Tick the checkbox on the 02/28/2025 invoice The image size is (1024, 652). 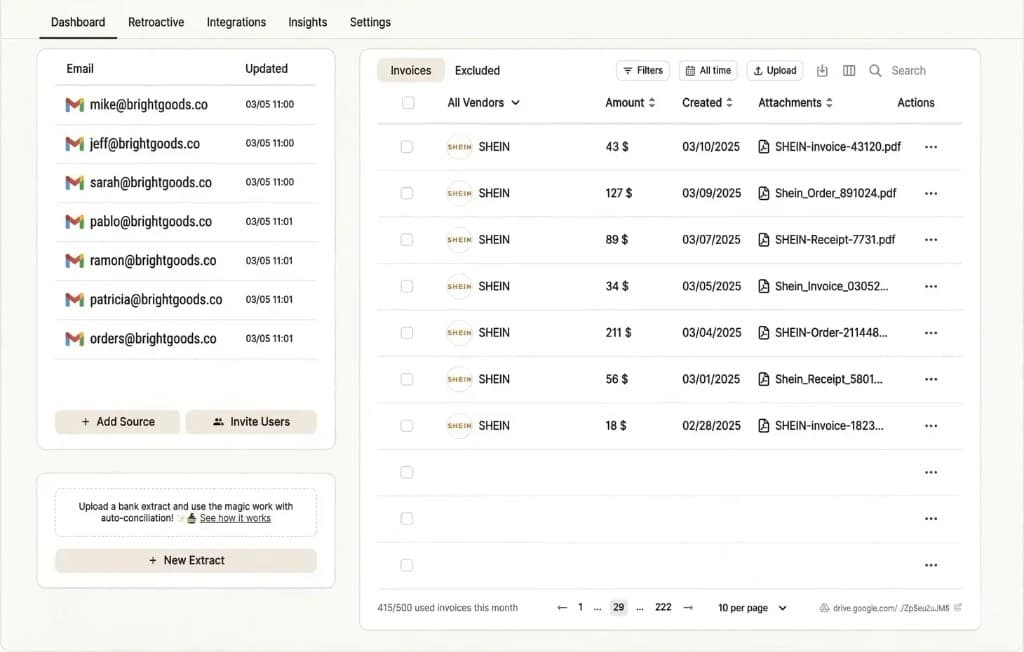pyautogui.click(x=407, y=425)
